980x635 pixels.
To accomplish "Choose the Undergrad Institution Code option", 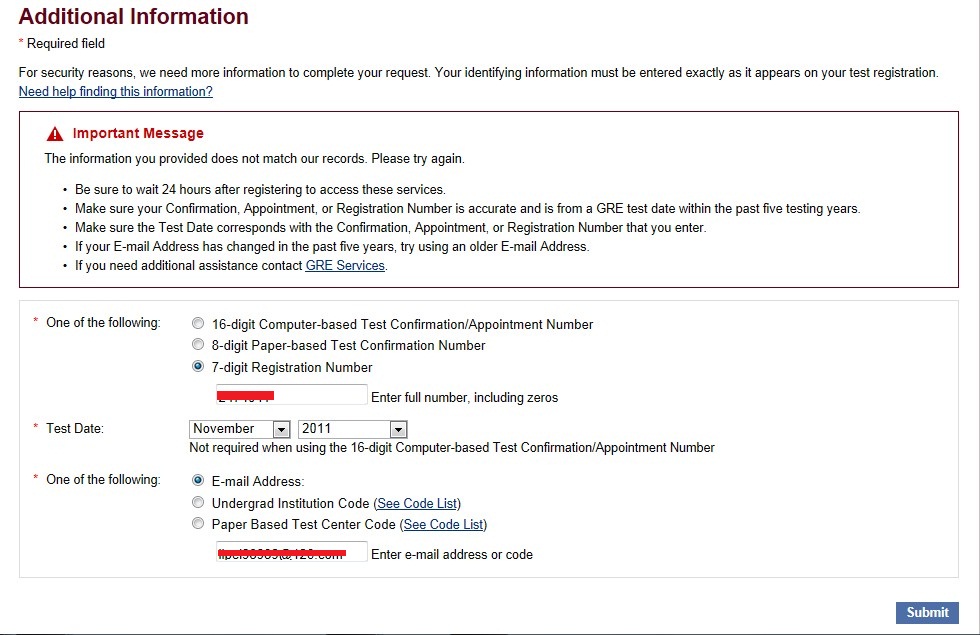I will coord(198,503).
